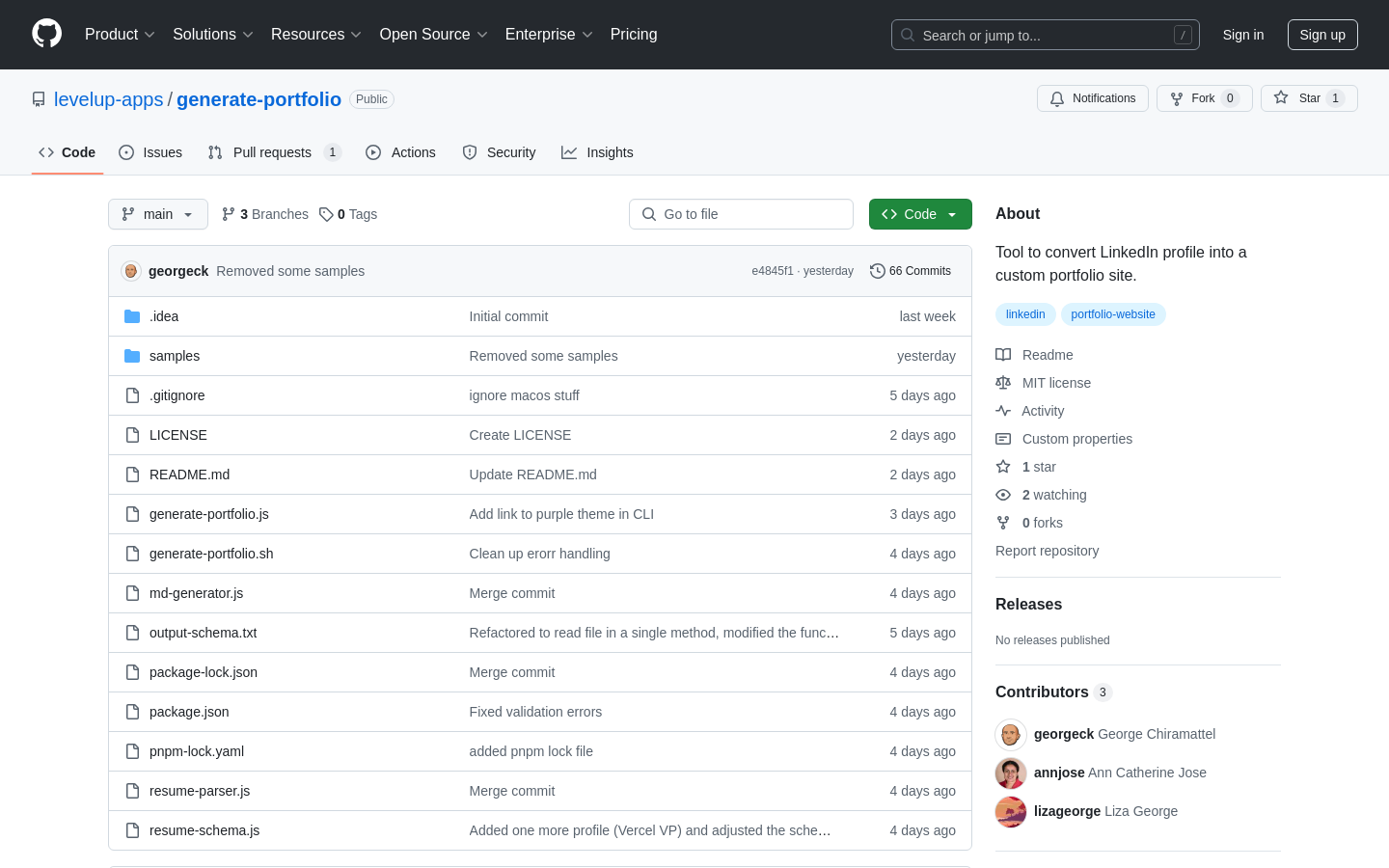Open the pnpm-lock.yaml file
Viewport: 1389px width, 868px height.
tap(197, 751)
